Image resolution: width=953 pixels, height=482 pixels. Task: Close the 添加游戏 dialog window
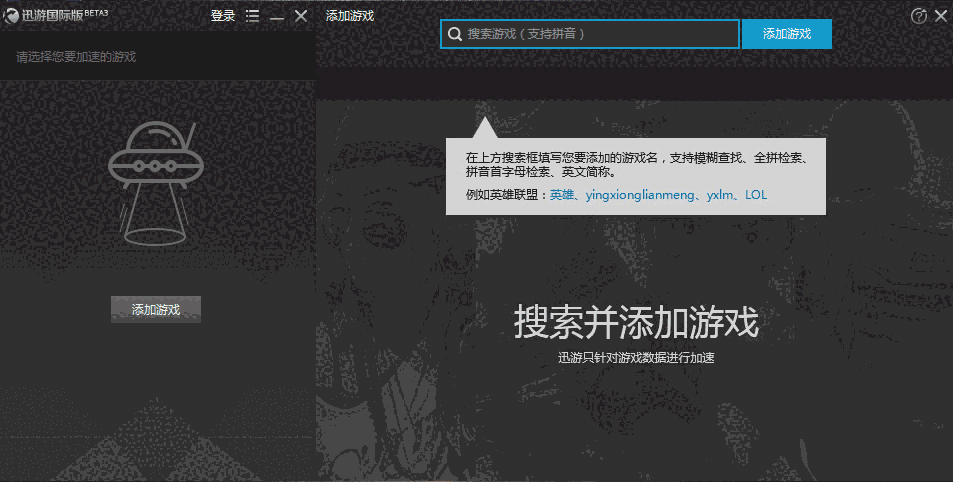(941, 16)
